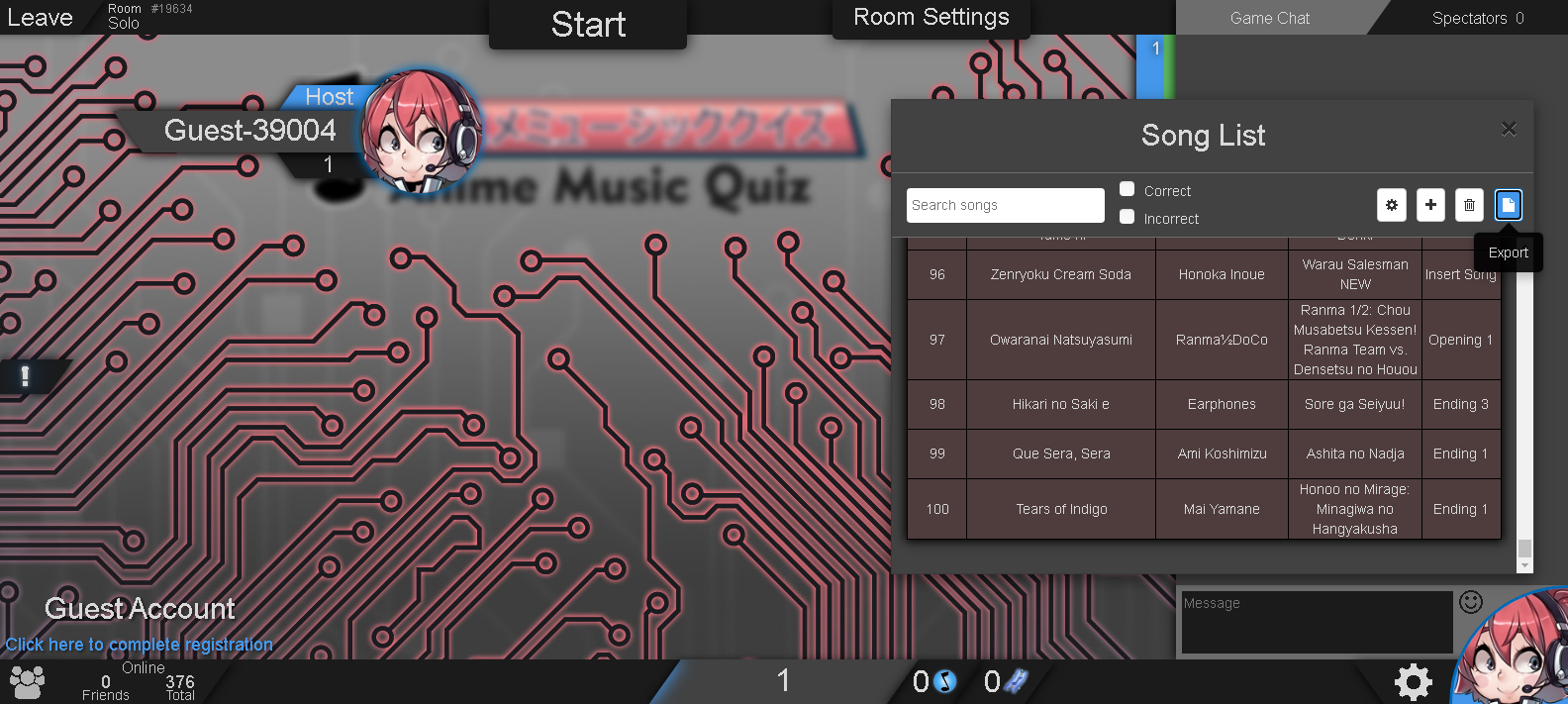Click Guest-39004 player avatar
This screenshot has height=704, width=1568.
[x=422, y=130]
